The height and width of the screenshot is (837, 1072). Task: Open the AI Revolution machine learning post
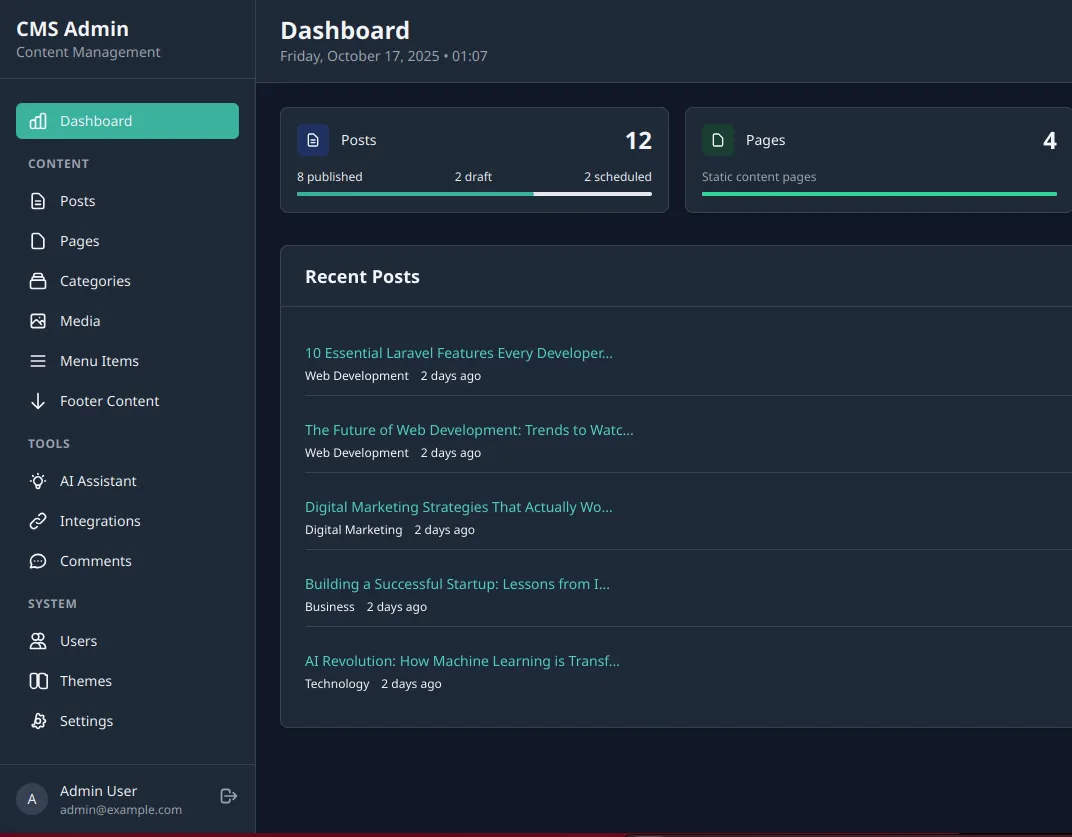[x=462, y=660]
